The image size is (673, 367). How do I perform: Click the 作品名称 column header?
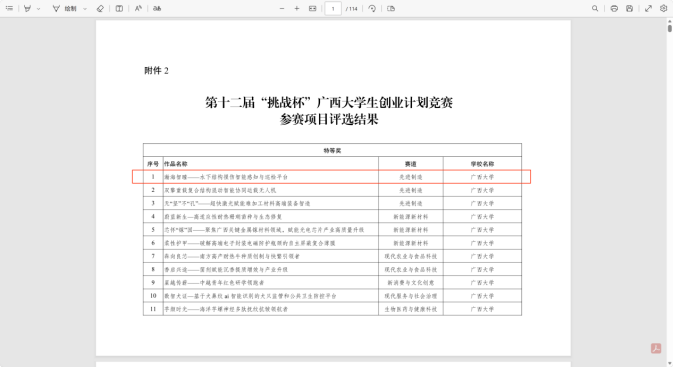(x=176, y=164)
